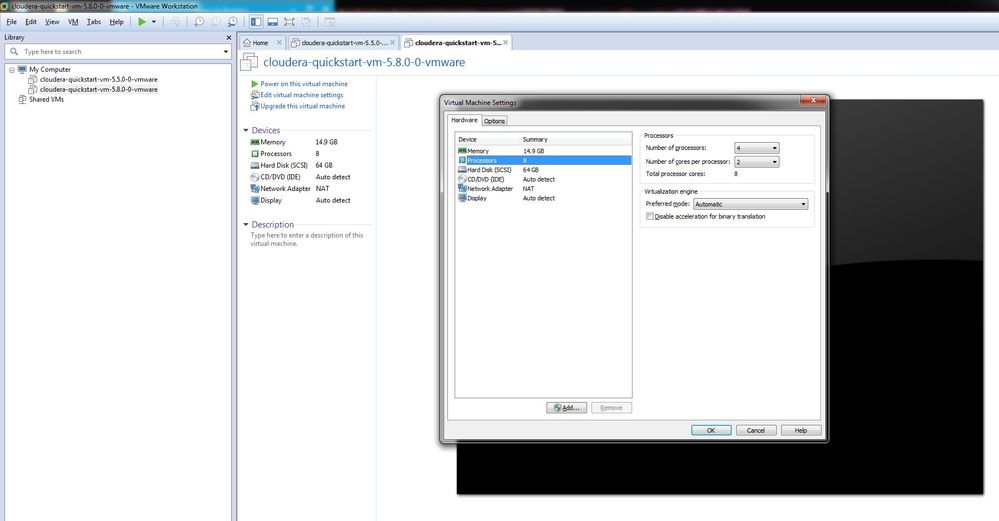Open the Tabs menu
This screenshot has width=999, height=521.
click(94, 22)
